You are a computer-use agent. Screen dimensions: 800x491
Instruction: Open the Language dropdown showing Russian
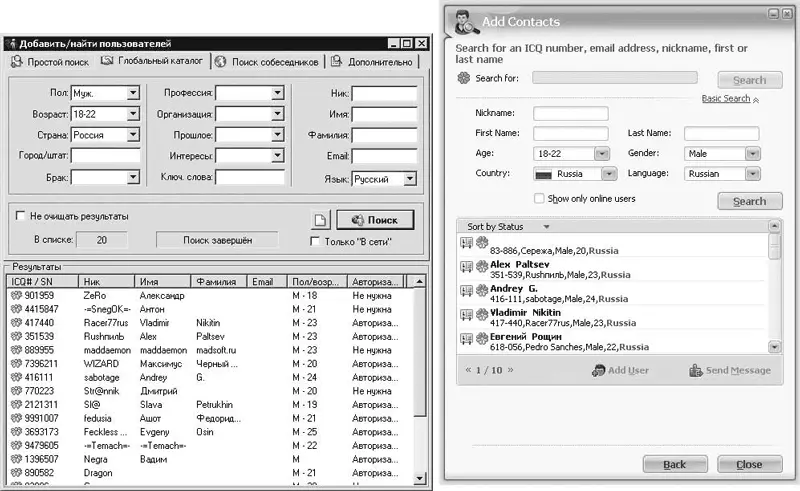pos(753,174)
